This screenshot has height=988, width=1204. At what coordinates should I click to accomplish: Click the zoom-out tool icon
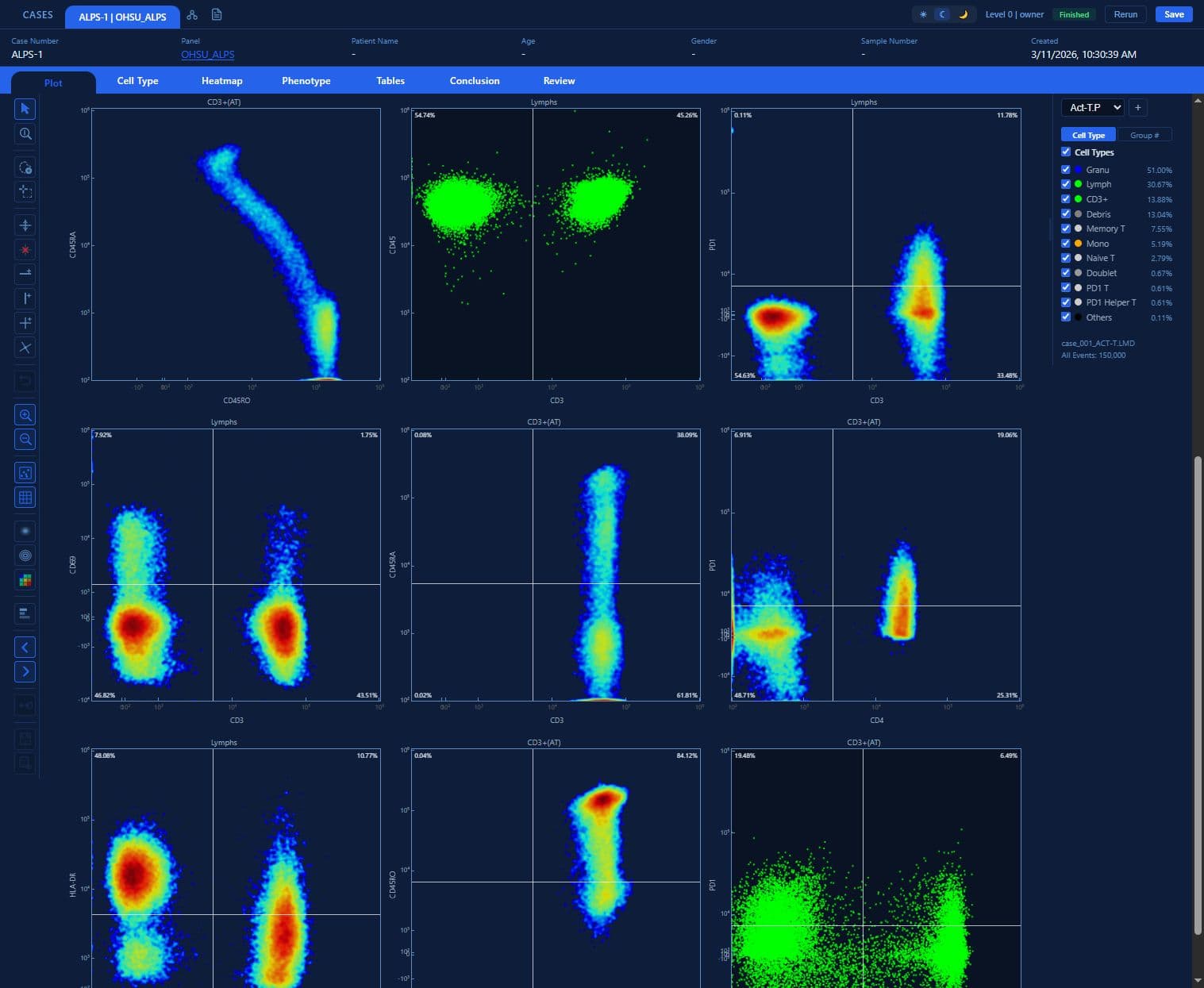coord(25,440)
